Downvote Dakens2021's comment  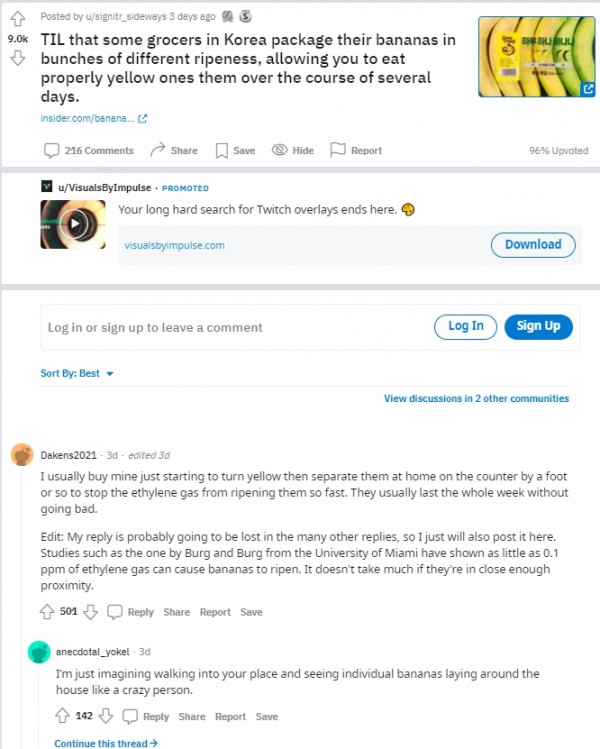tap(90, 612)
